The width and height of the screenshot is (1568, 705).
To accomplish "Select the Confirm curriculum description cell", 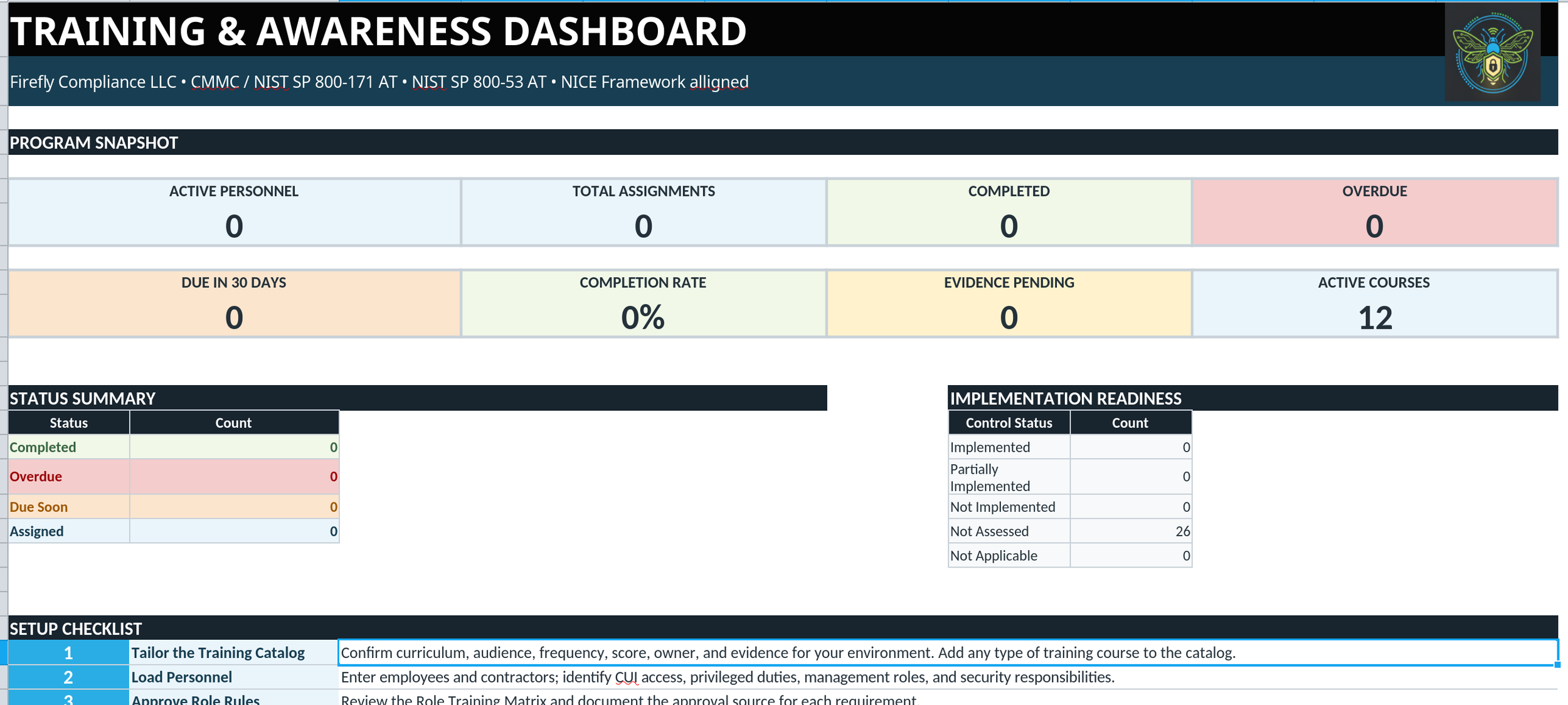I will pyautogui.click(x=948, y=653).
